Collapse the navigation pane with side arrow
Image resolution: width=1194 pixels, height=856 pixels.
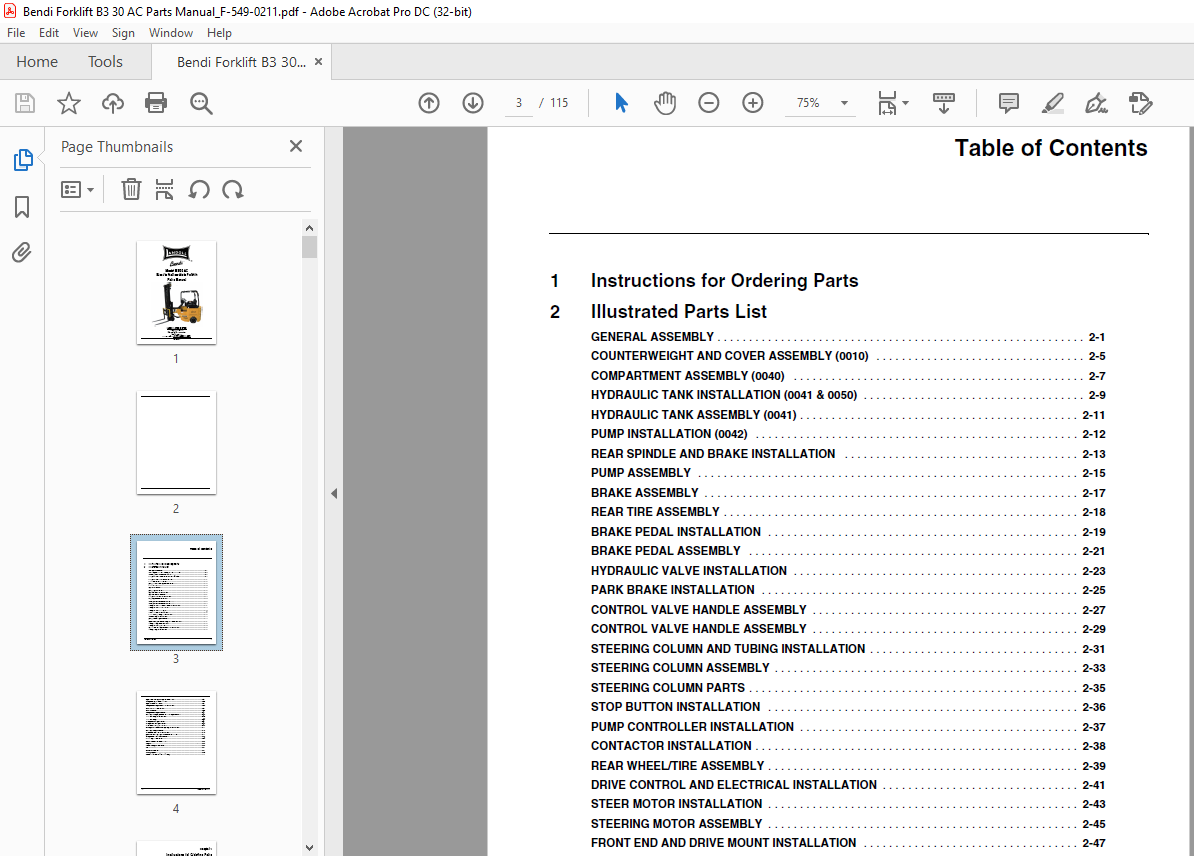point(334,493)
